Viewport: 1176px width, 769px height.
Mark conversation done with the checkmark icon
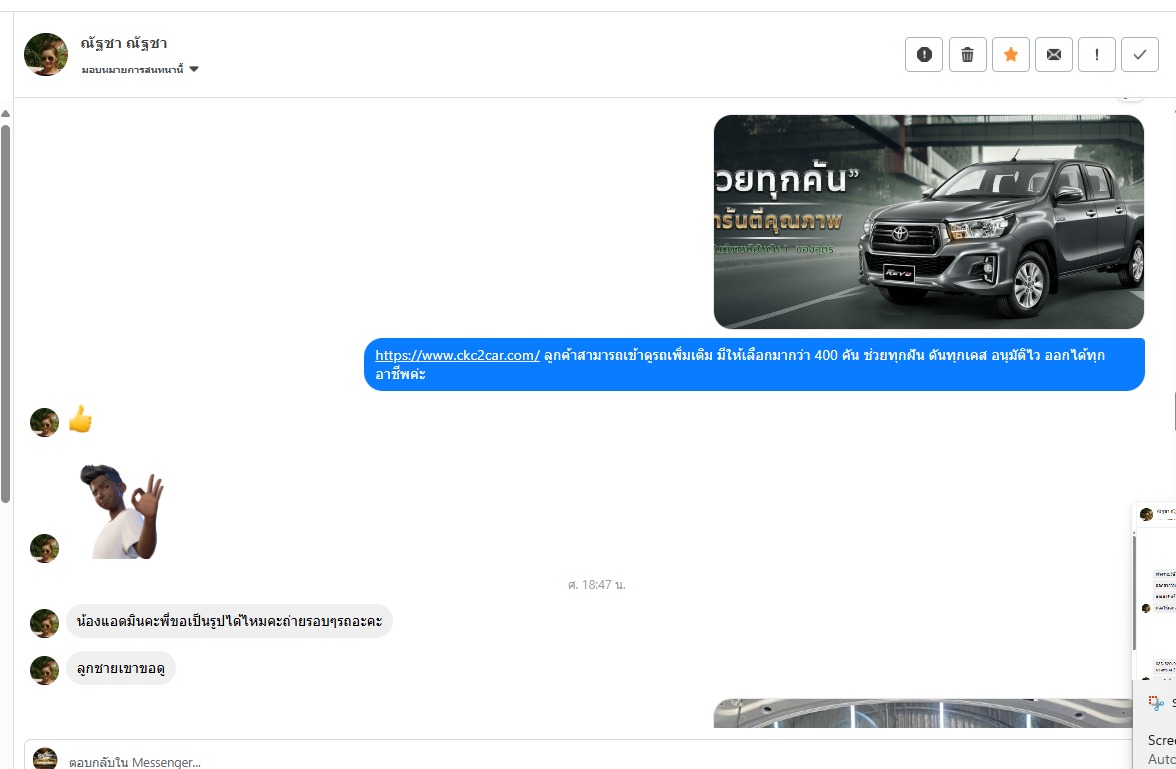coord(1140,55)
